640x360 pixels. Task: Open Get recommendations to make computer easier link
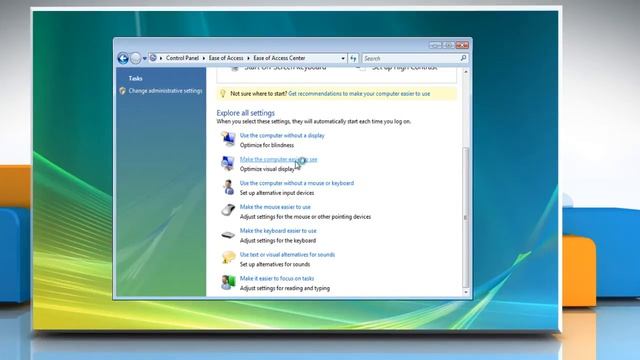359,93
